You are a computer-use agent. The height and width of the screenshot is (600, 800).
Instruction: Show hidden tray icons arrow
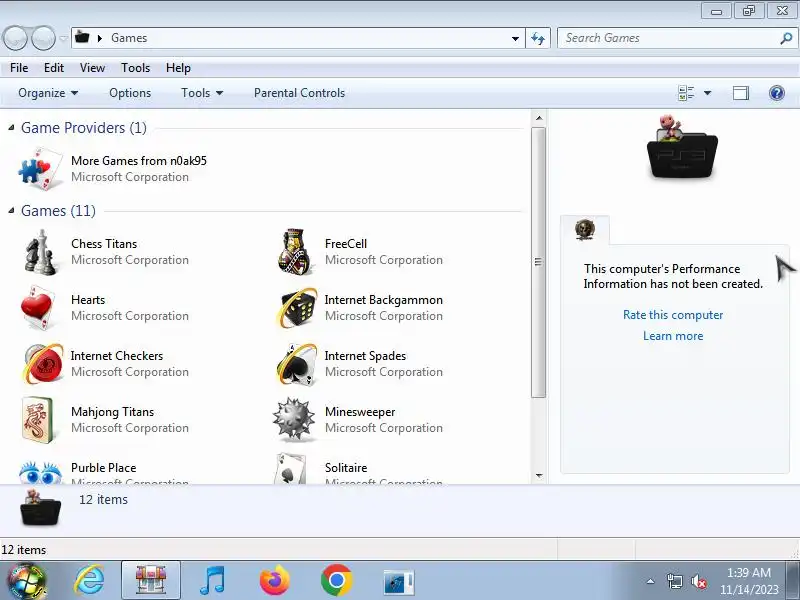pyautogui.click(x=651, y=581)
